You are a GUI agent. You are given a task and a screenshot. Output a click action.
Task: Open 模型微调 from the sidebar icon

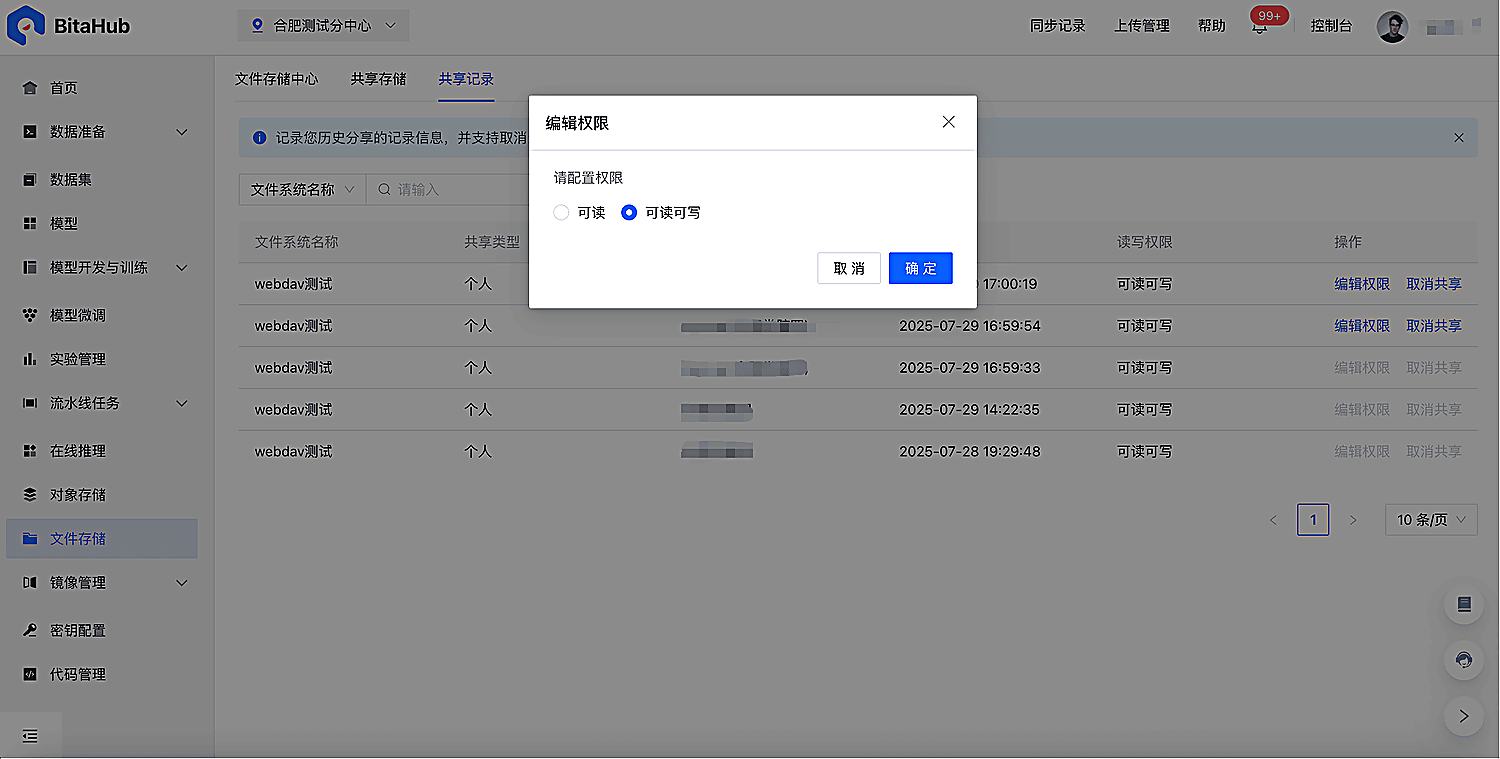click(30, 315)
